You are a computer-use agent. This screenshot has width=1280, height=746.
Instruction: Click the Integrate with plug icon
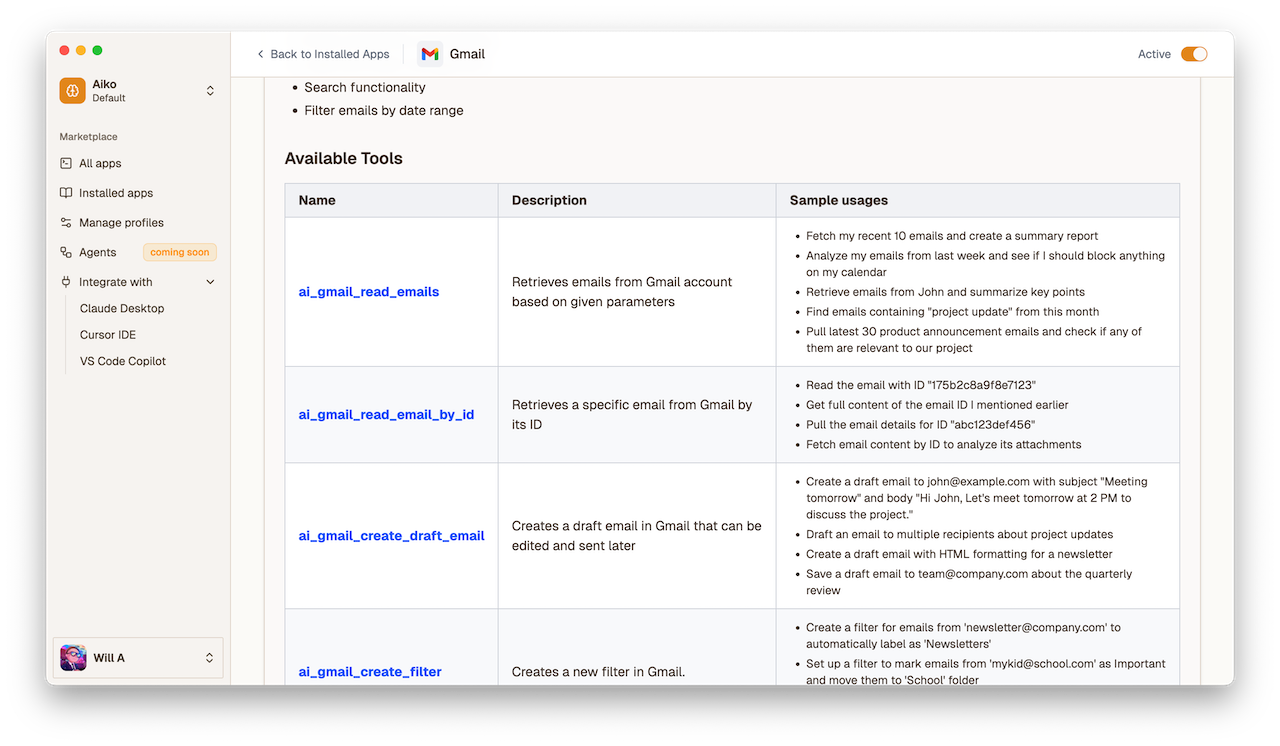click(x=66, y=282)
